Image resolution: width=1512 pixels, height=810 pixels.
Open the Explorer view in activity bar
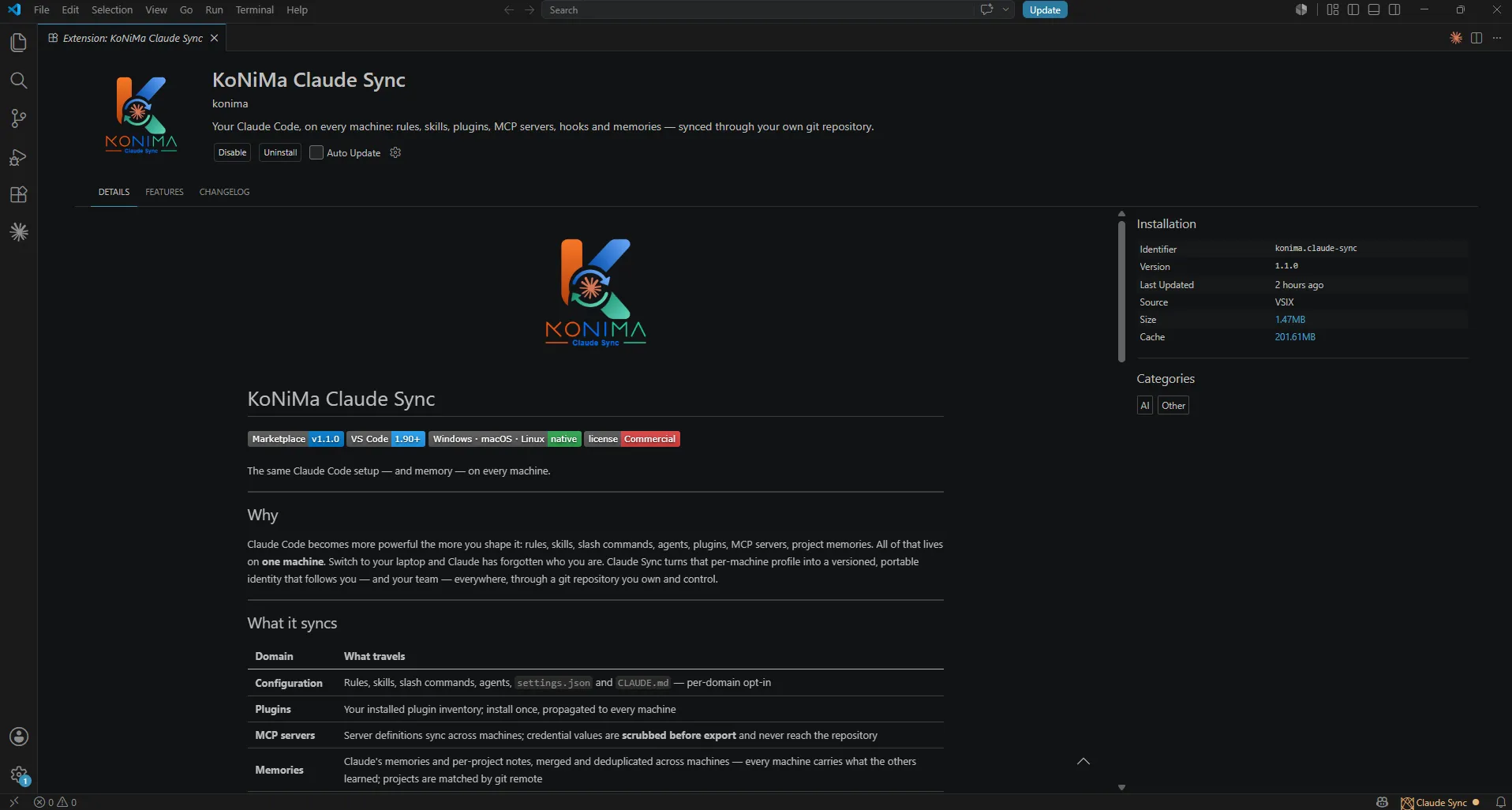tap(18, 43)
